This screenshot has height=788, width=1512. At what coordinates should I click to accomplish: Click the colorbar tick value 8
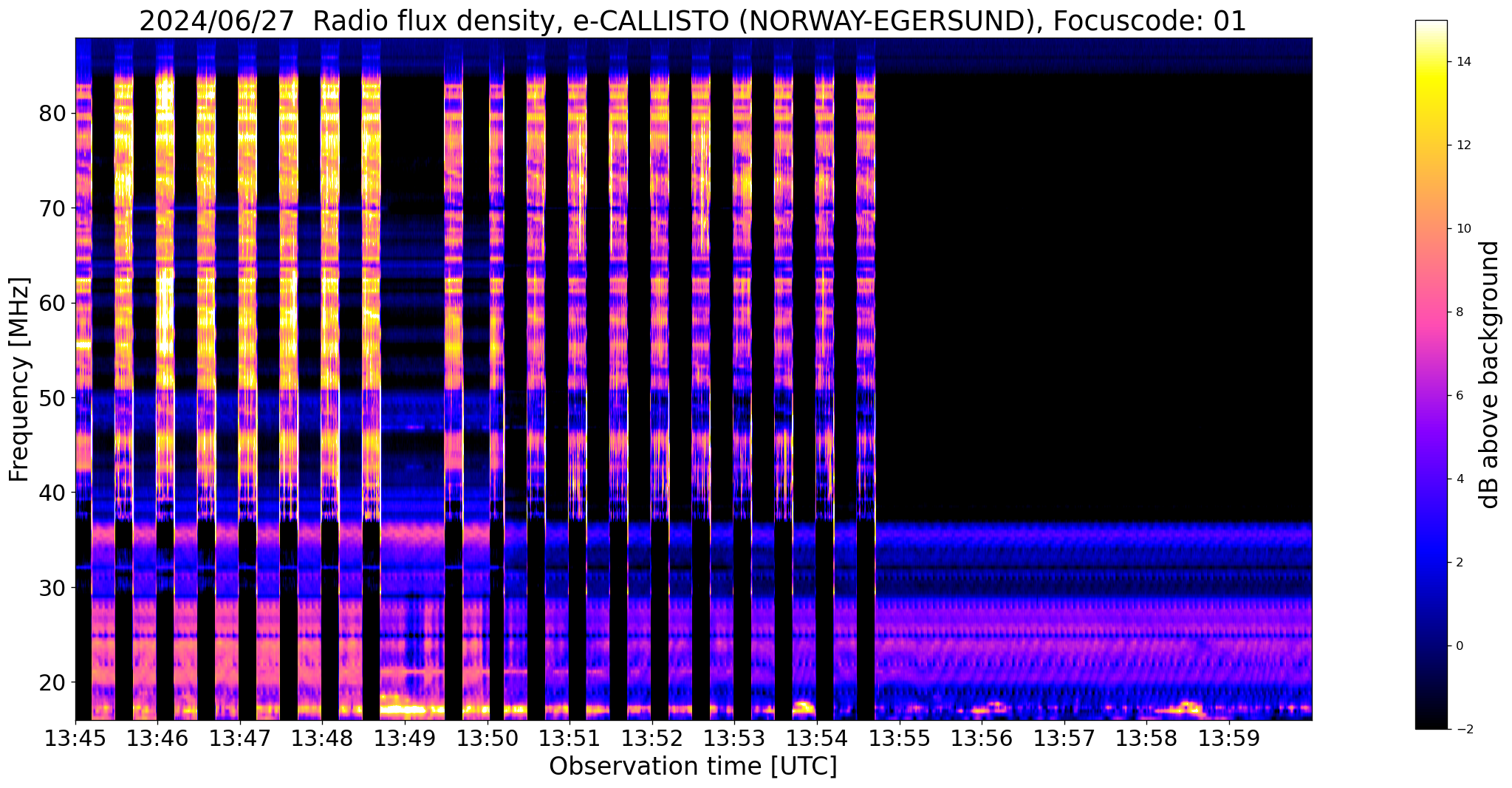tap(1460, 312)
